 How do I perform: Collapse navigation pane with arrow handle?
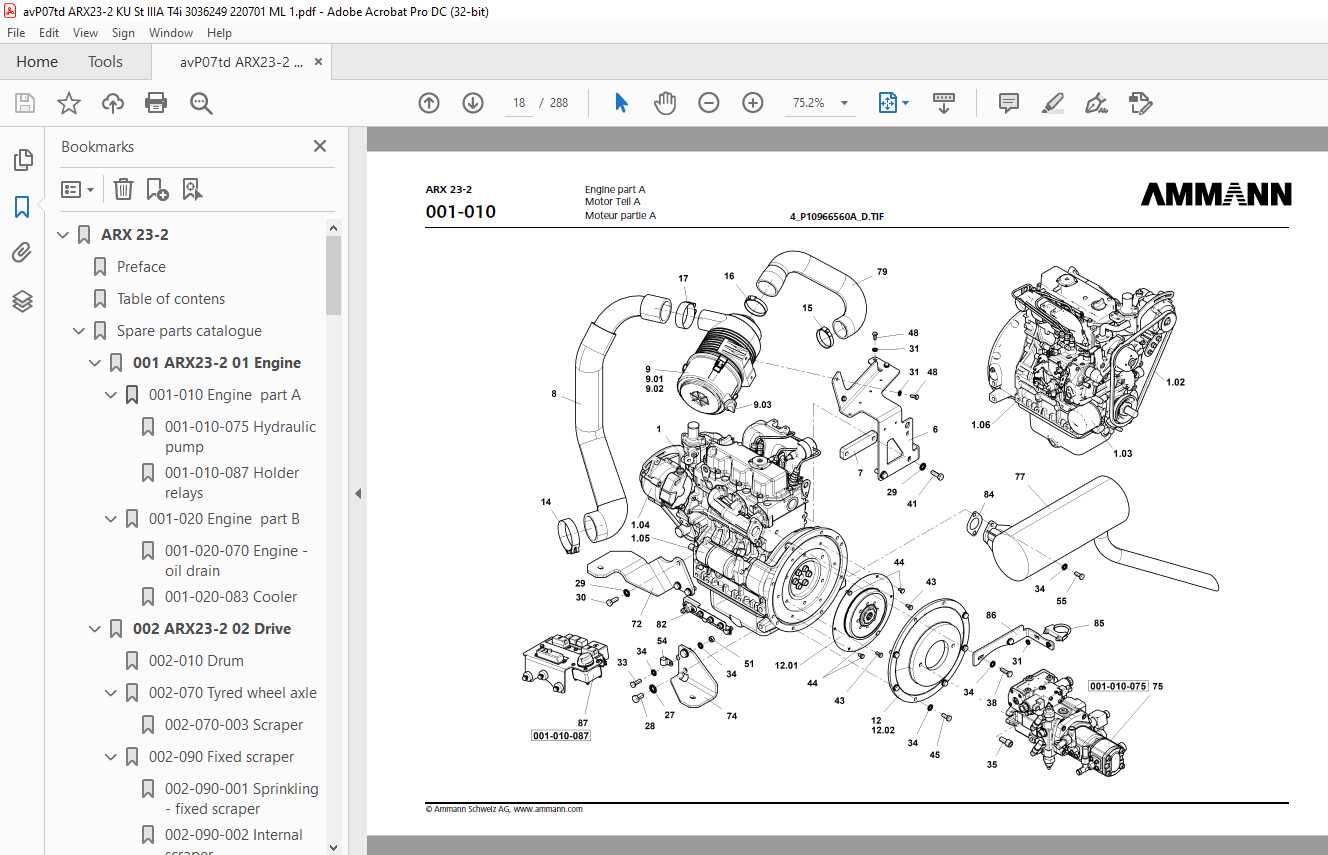tap(358, 493)
